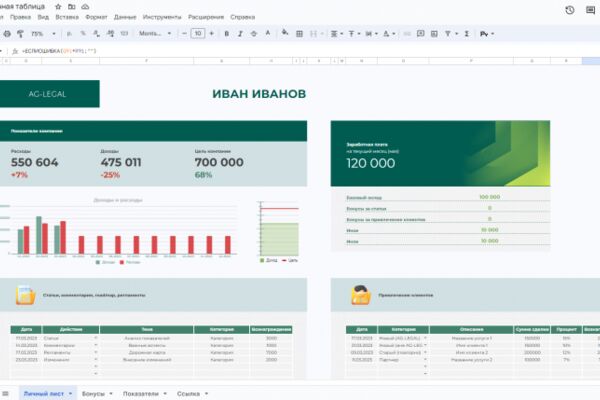Image resolution: width=600 pixels, height=400 pixels.
Task: Click the font size field showing 10
Action: tap(198, 34)
